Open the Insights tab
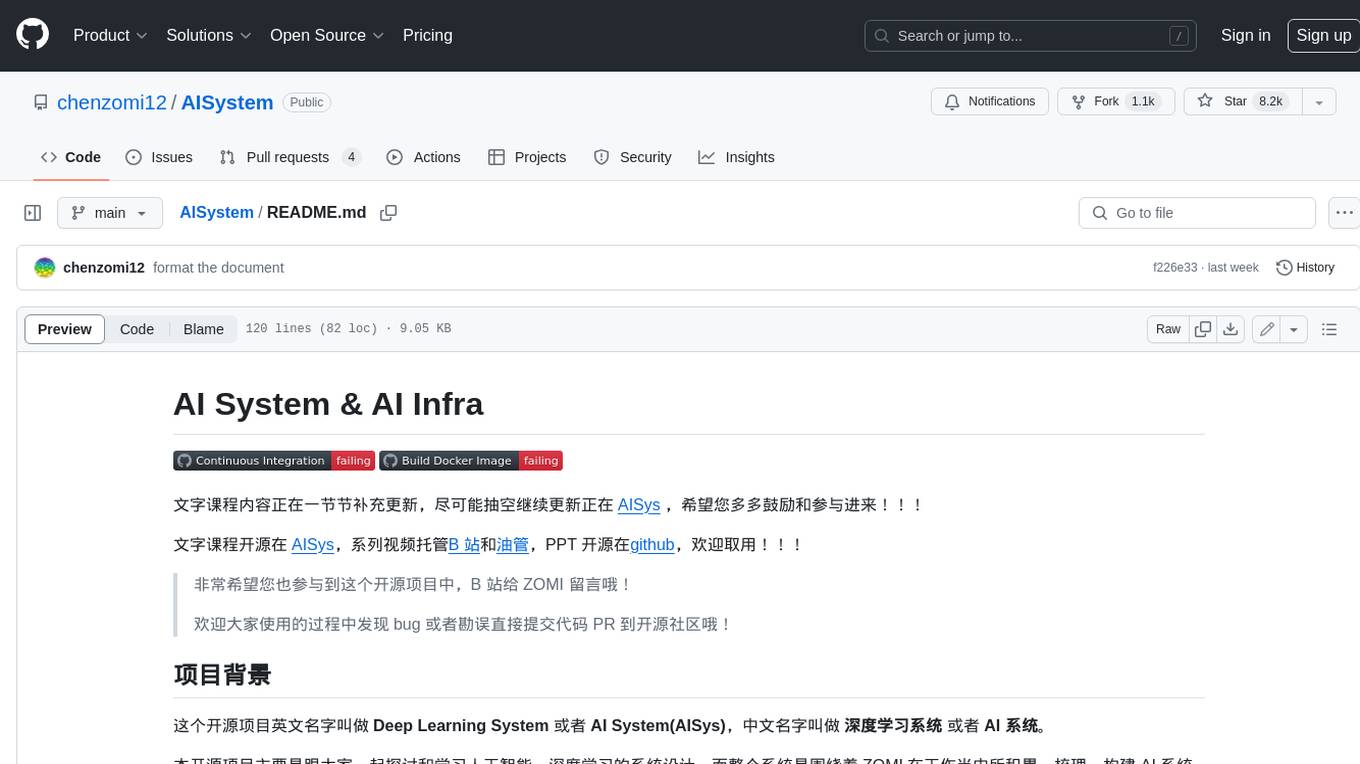 (736, 157)
